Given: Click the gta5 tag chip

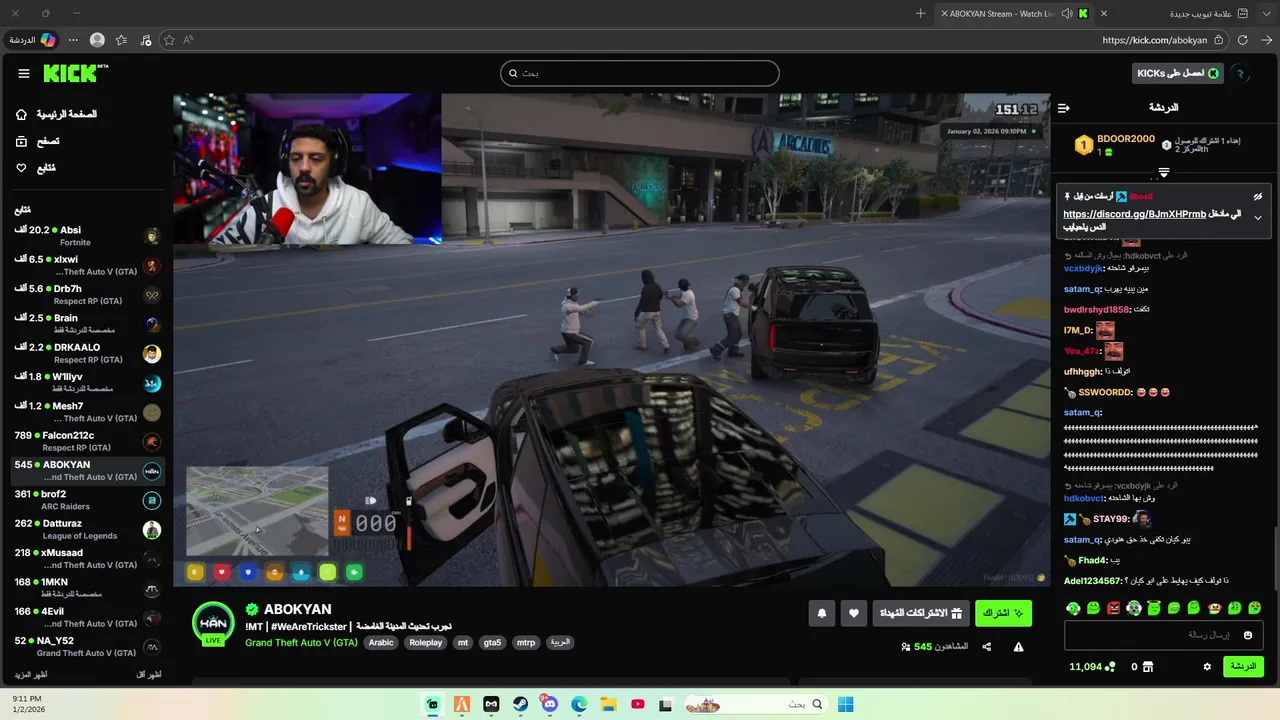Looking at the screenshot, I should (x=492, y=643).
